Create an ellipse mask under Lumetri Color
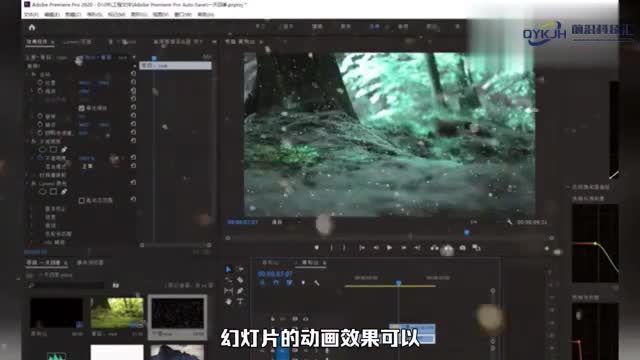The width and height of the screenshot is (640, 360). [x=42, y=191]
